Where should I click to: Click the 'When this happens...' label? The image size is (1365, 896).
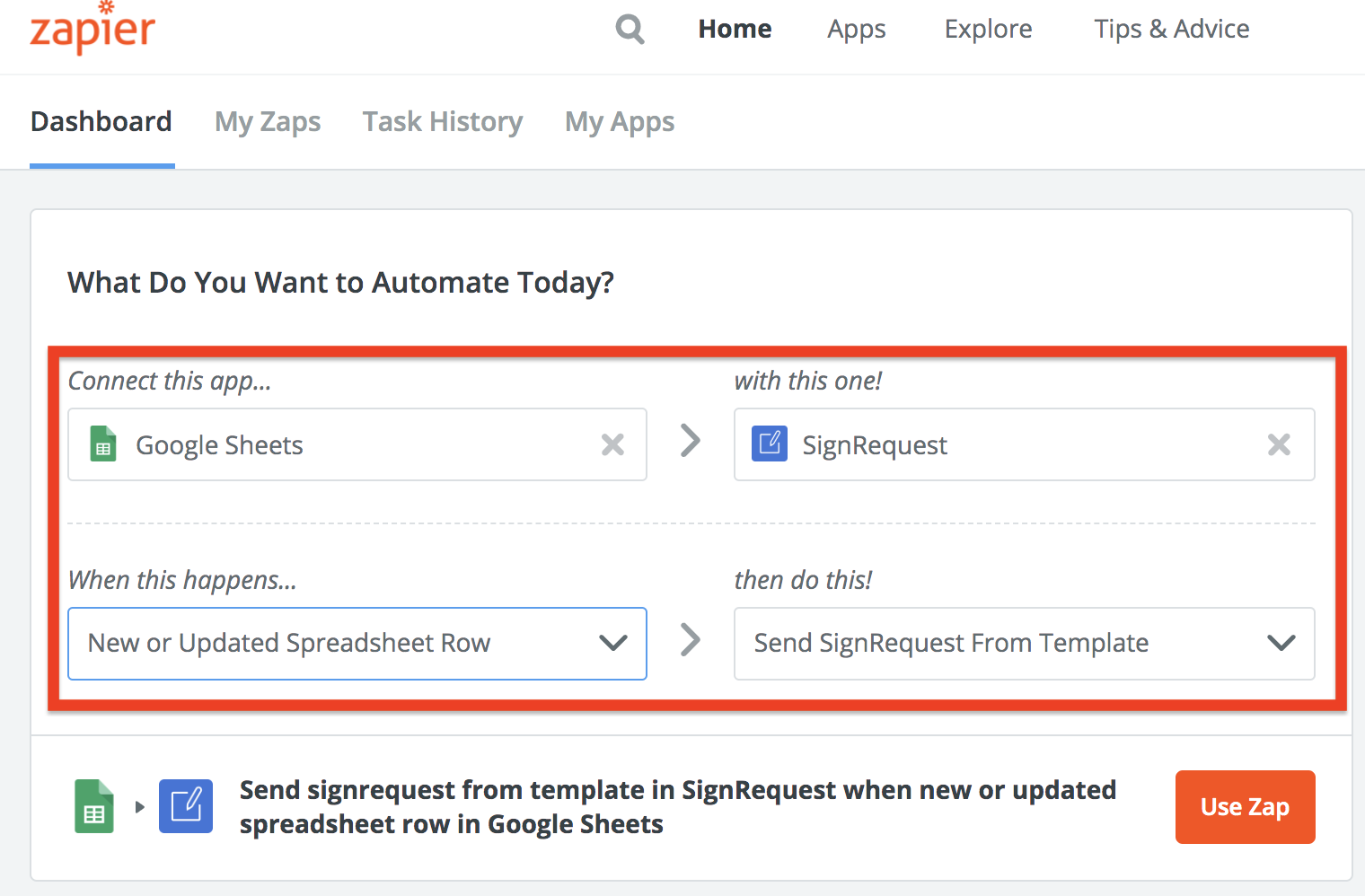(182, 581)
